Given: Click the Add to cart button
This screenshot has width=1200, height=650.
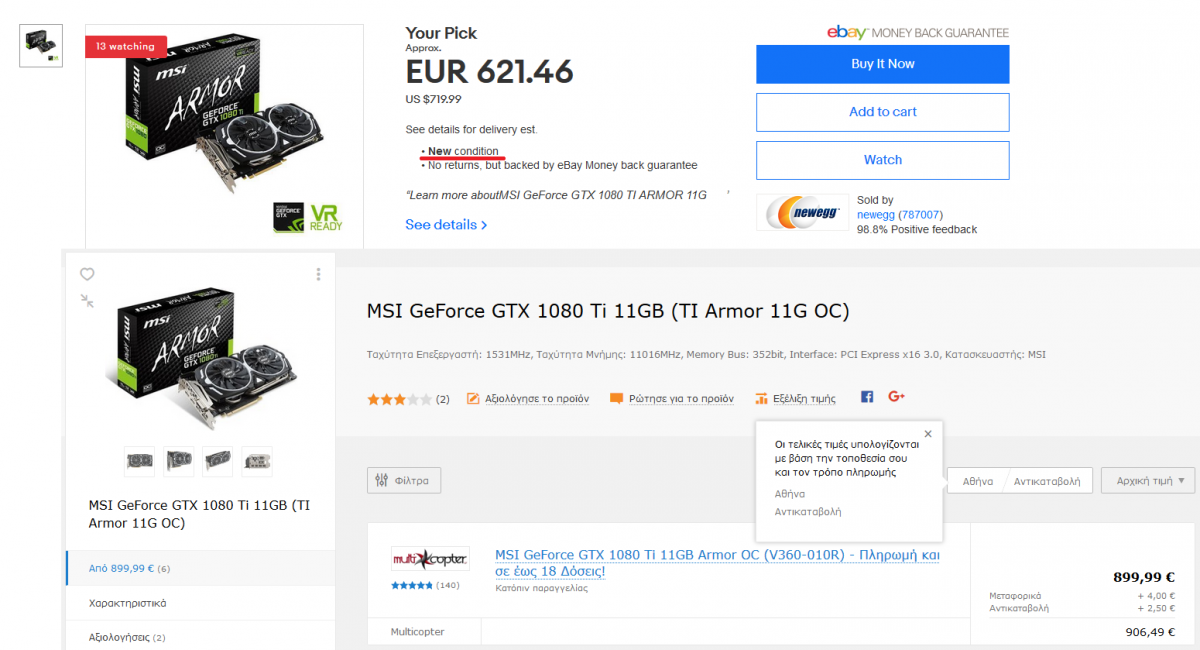Looking at the screenshot, I should [882, 112].
